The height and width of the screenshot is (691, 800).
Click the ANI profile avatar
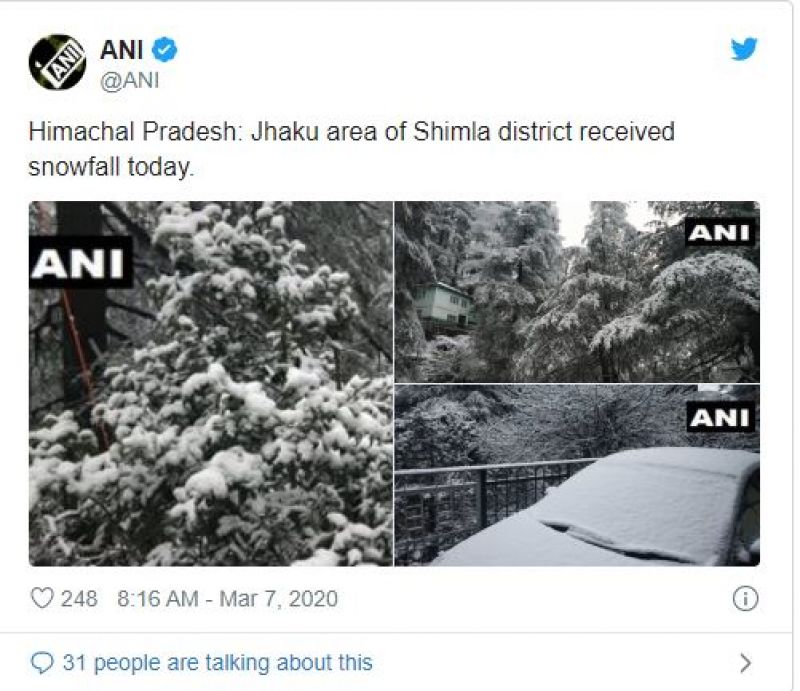[57, 63]
